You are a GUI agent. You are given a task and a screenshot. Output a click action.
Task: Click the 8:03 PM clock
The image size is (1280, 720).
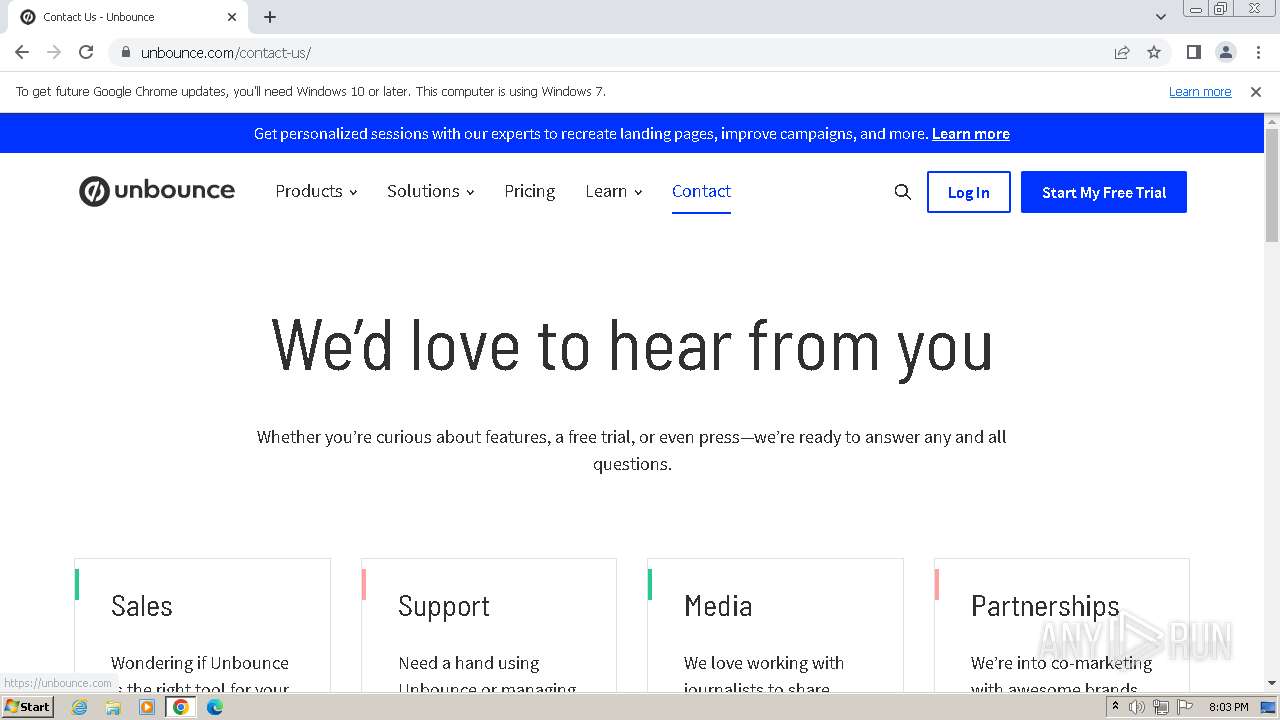coord(1228,707)
